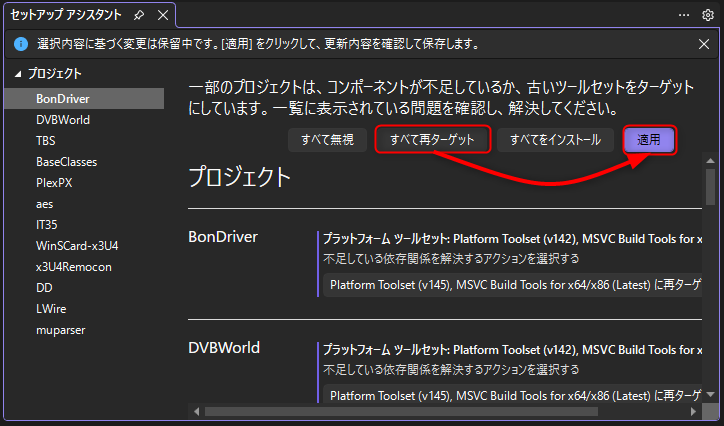
Task: Pin the セットアップ アシスタント tab
Action: pos(137,15)
